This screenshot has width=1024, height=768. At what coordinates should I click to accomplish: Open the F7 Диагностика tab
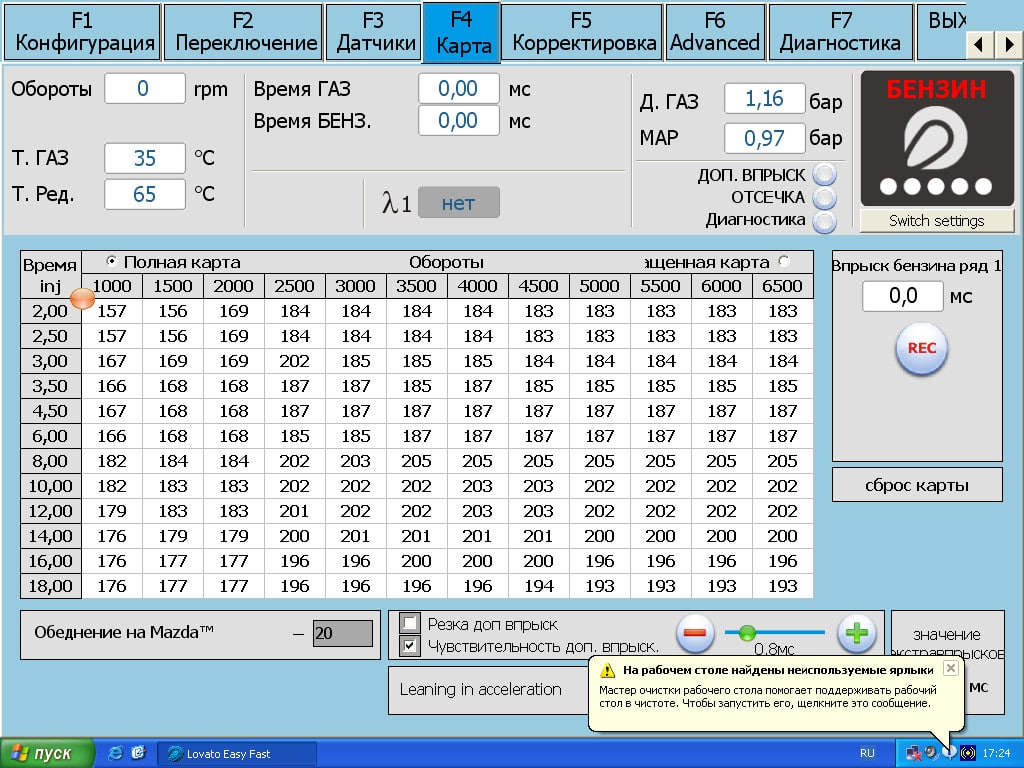point(840,32)
